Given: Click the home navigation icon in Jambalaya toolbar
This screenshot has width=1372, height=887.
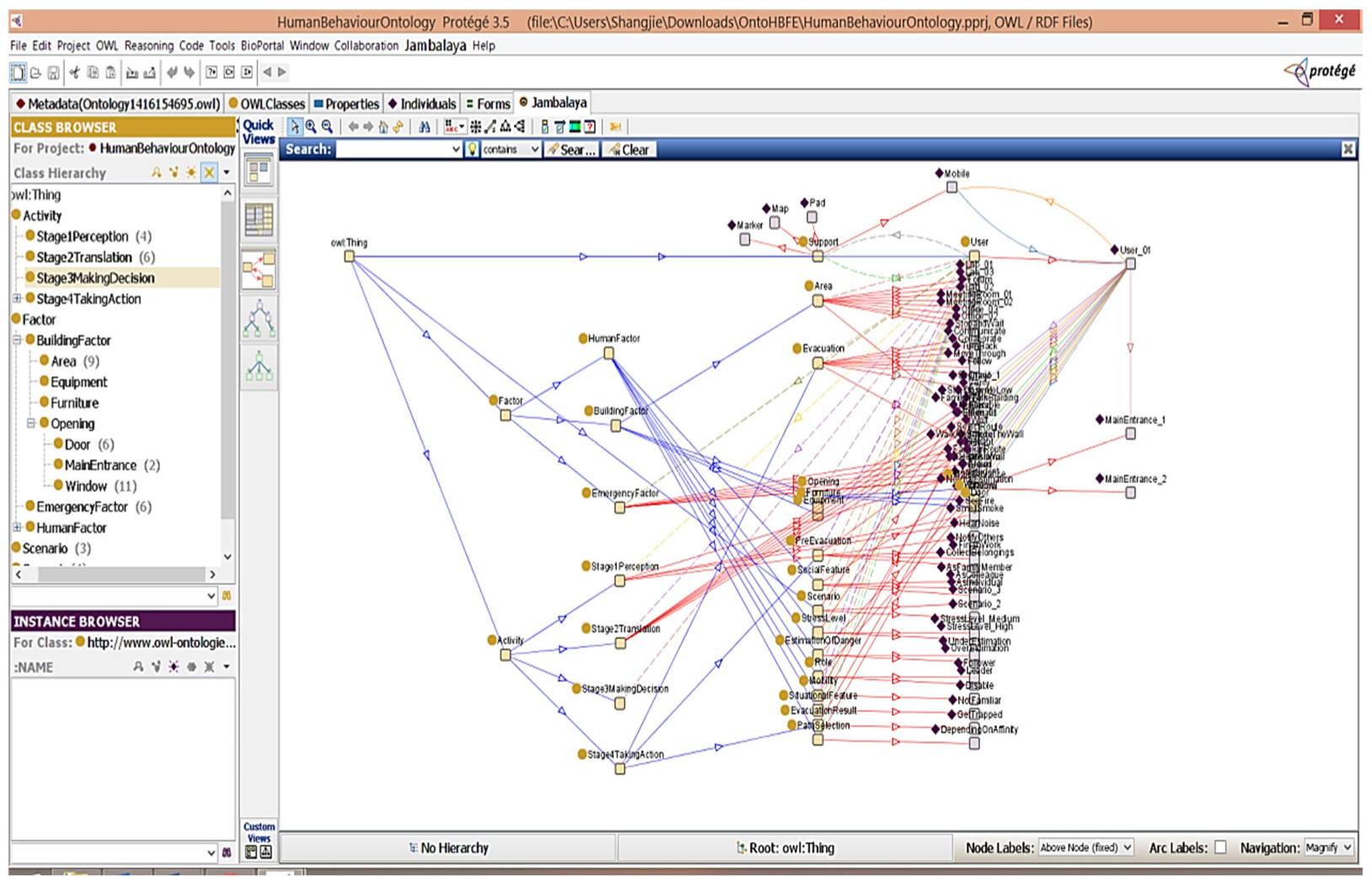Looking at the screenshot, I should click(383, 126).
